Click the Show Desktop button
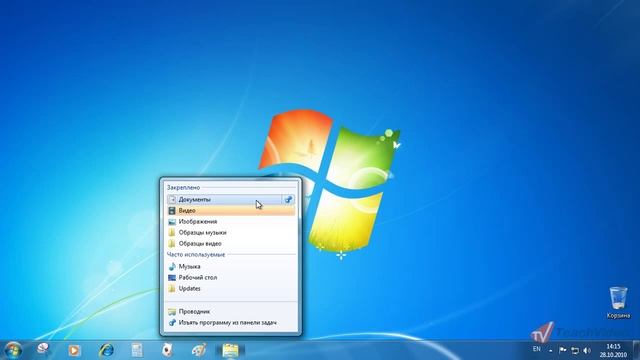640x360 pixels. (636, 350)
